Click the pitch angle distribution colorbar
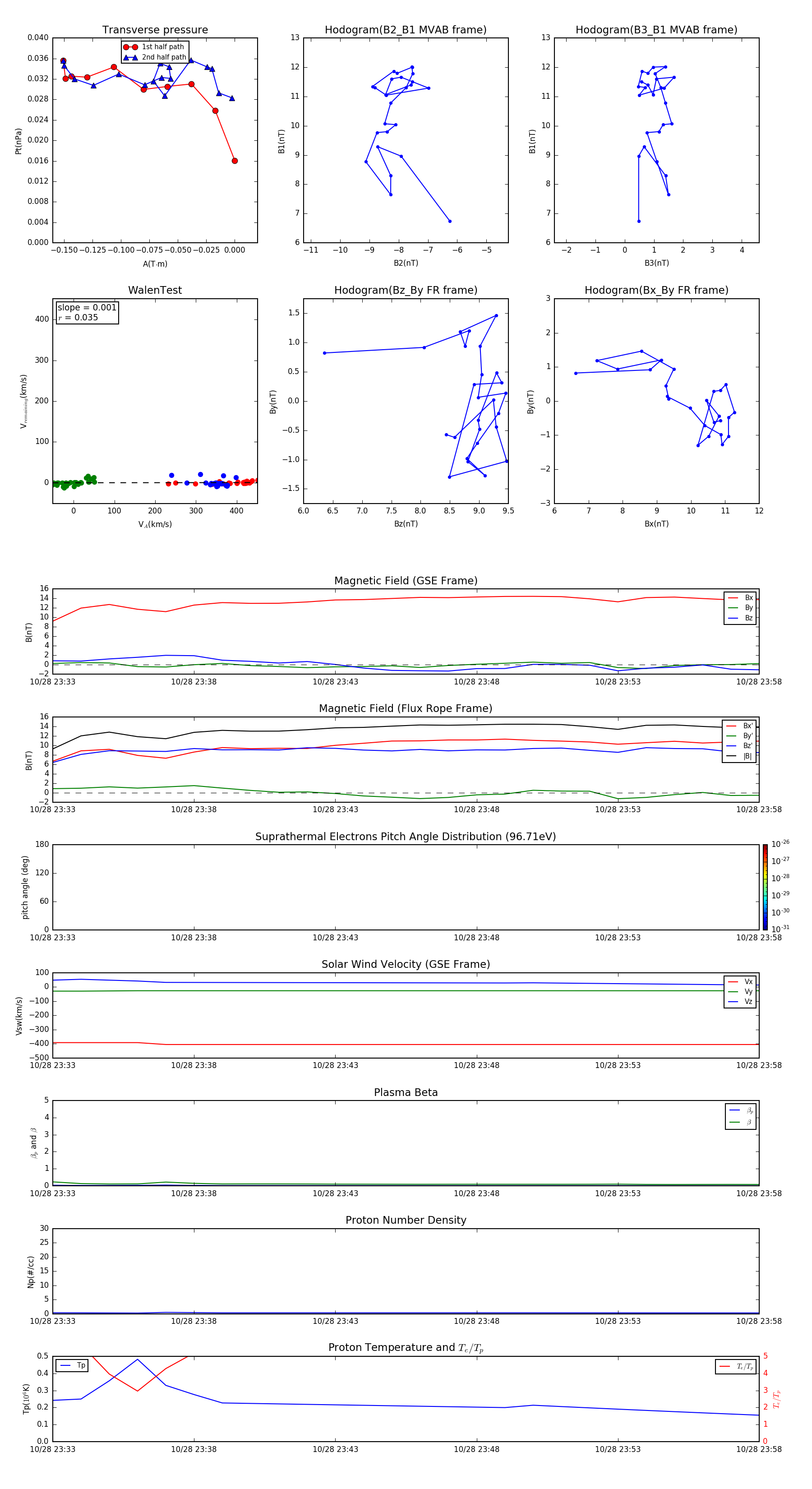812x1489 pixels. click(765, 887)
